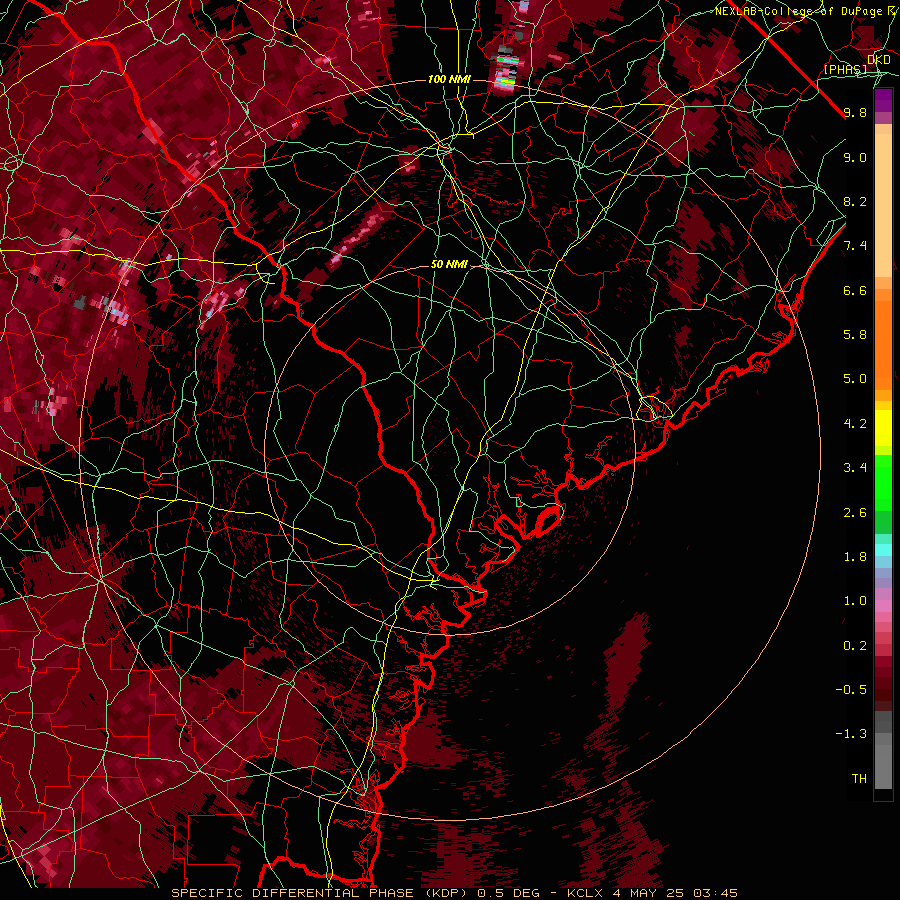Click the pale peach segment of the color bar
900x900 pixels.
[883, 204]
